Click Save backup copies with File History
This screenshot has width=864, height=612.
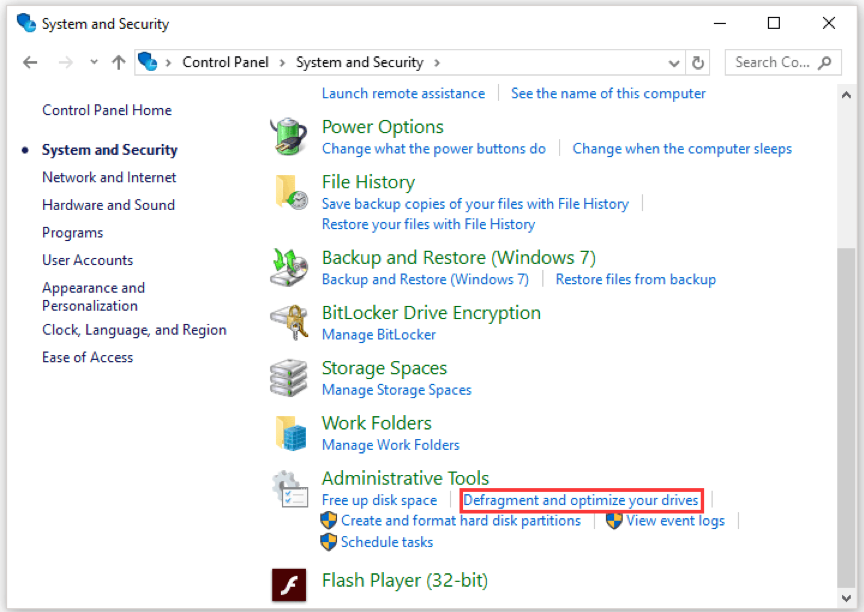tap(475, 204)
